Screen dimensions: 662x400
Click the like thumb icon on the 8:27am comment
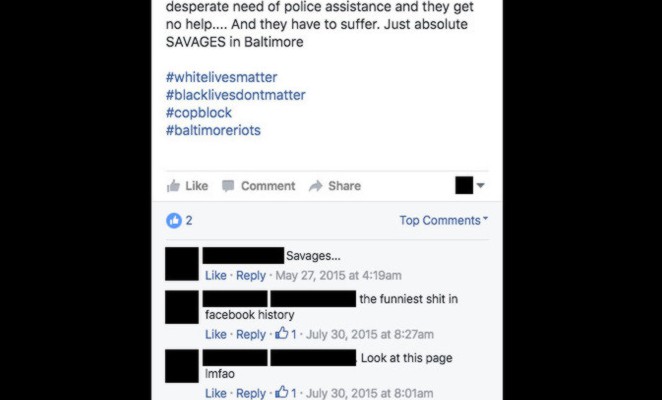click(x=282, y=334)
